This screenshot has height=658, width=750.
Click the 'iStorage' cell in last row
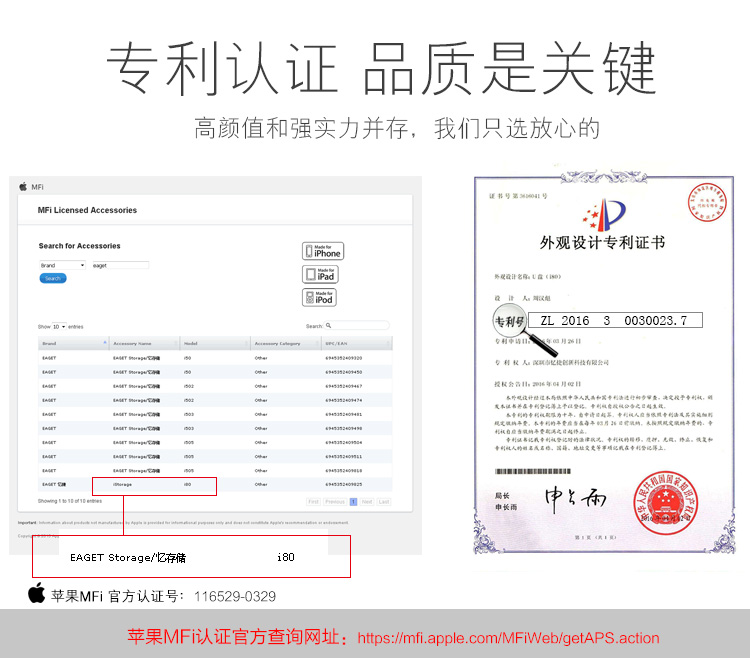coord(122,484)
